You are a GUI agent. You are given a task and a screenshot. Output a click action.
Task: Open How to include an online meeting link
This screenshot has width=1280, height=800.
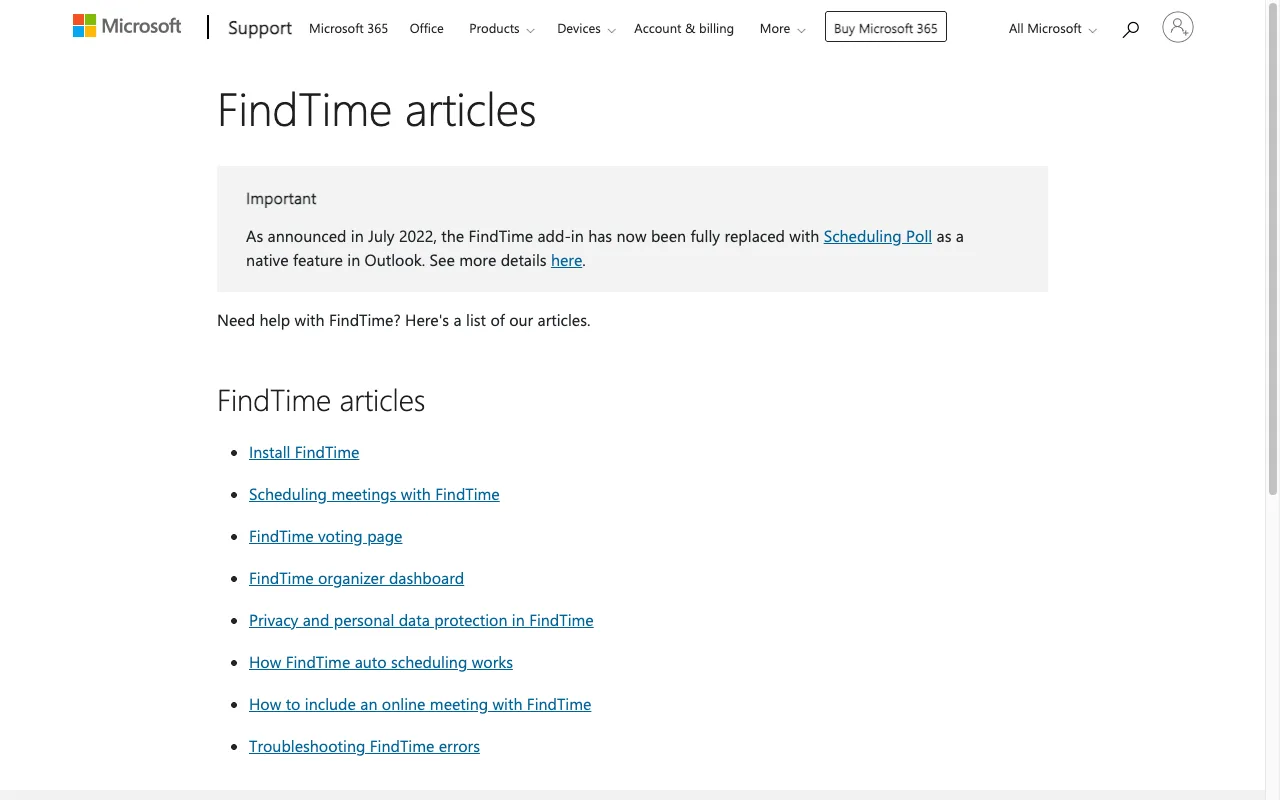420,704
